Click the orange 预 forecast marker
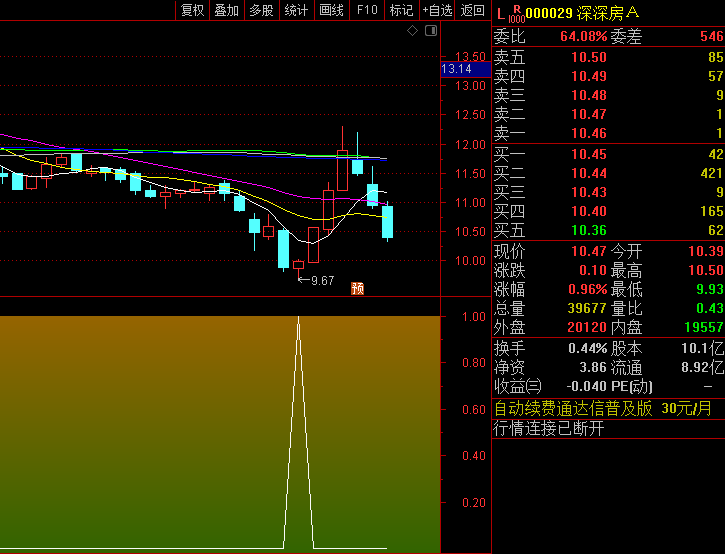Viewport: 725px width, 554px height. [x=357, y=289]
